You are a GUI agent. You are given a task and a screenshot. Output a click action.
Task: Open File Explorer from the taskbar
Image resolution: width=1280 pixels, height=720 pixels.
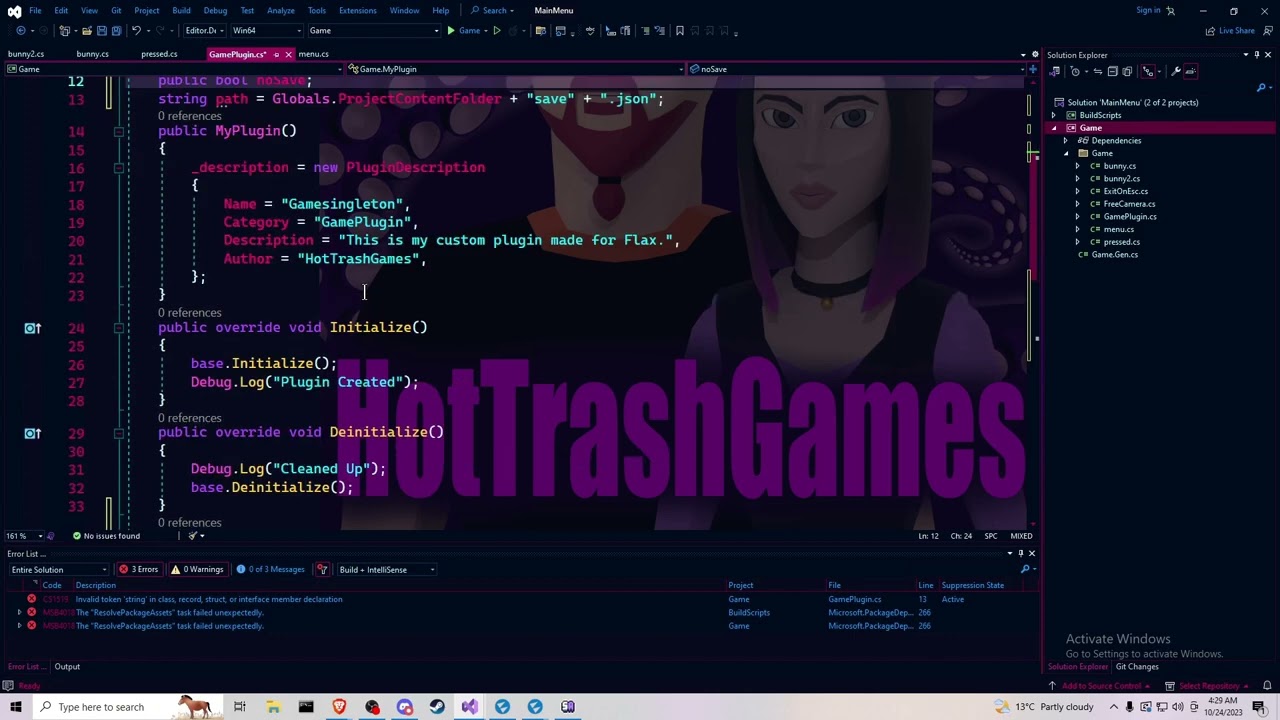pos(273,707)
